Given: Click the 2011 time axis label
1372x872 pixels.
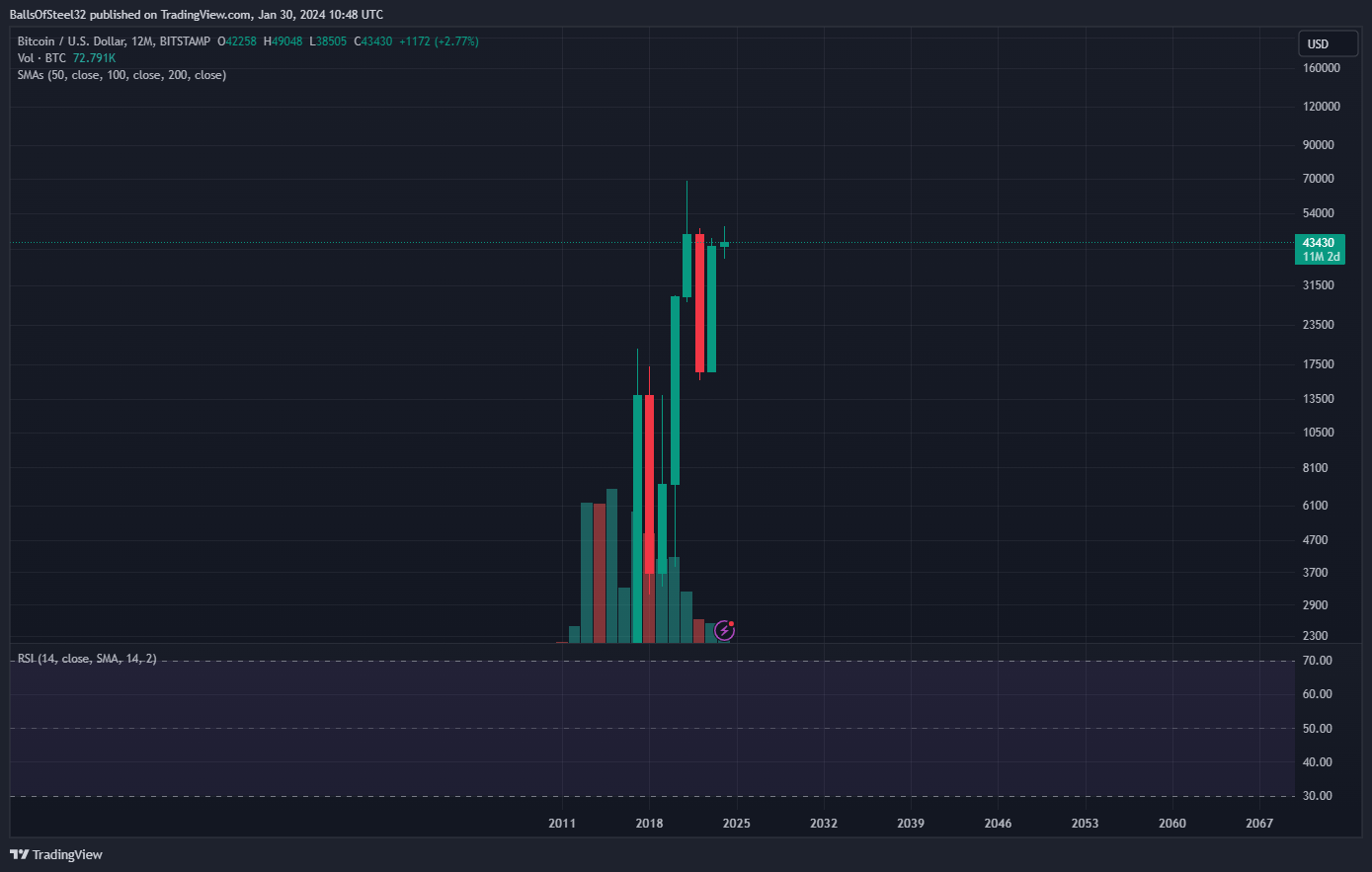Looking at the screenshot, I should (562, 824).
